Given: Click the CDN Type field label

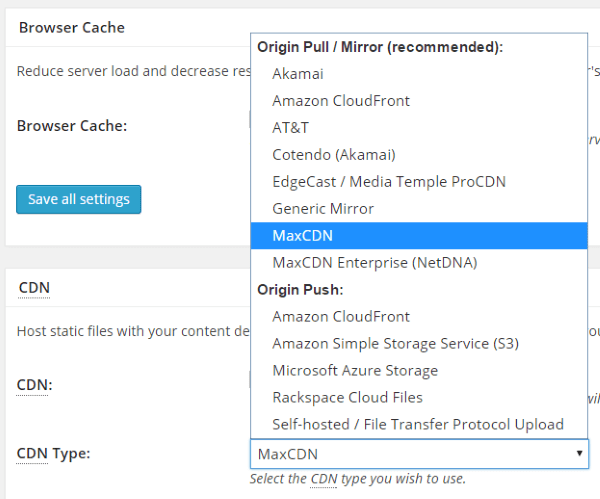Looking at the screenshot, I should coord(53,454).
